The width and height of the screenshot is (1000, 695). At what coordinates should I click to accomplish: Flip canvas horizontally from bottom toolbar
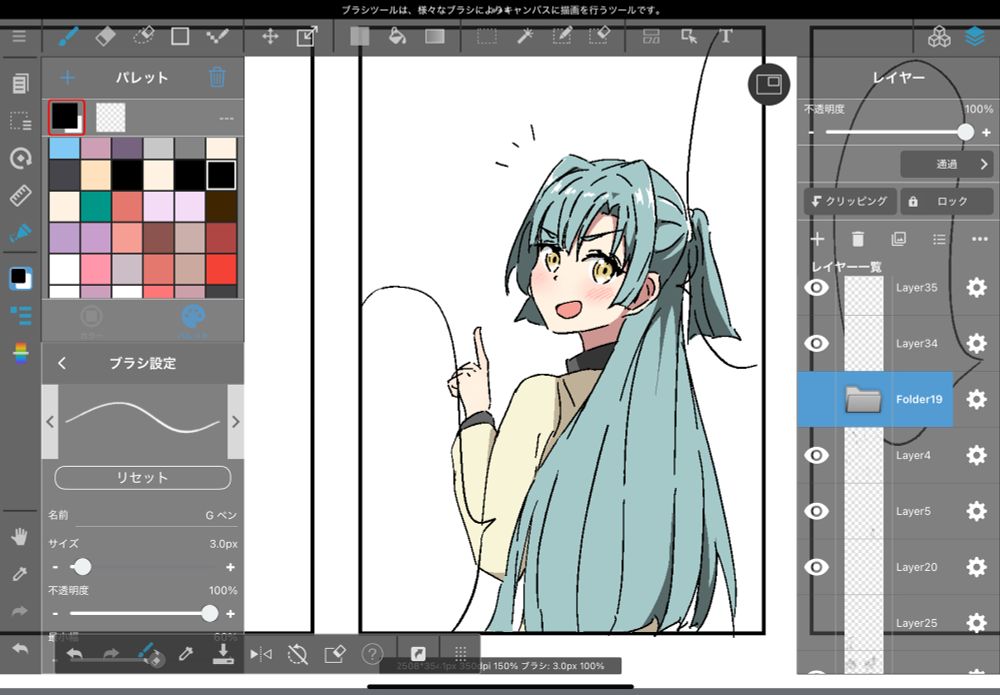[x=261, y=654]
